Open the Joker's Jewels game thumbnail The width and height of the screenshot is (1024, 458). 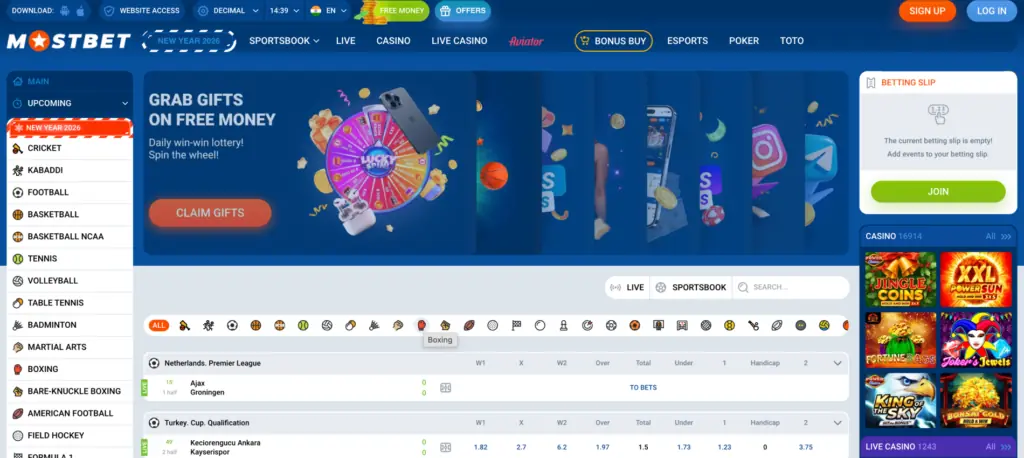[x=976, y=340]
